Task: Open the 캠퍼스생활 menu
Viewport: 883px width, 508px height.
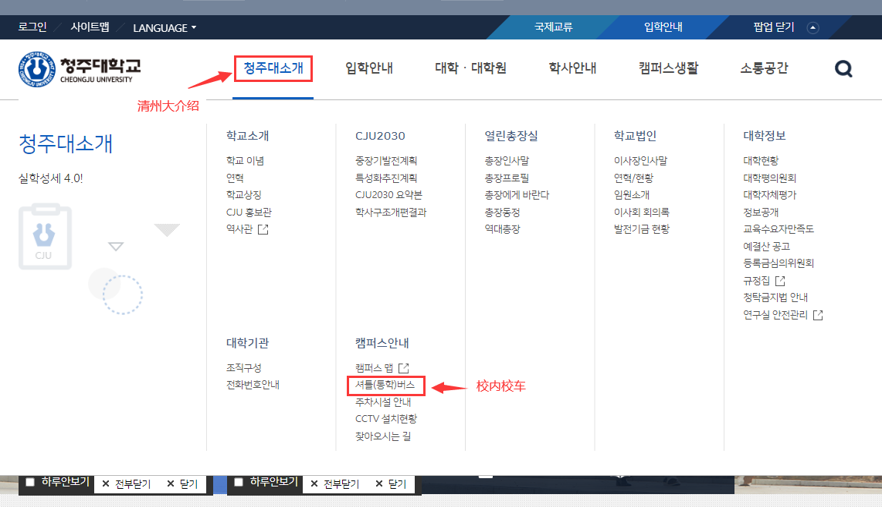Action: [668, 68]
